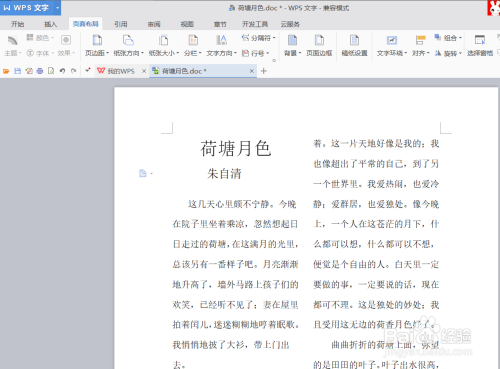Expand the arrow beside WPS 文字 button
The image size is (500, 369).
pyautogui.click(x=57, y=8)
